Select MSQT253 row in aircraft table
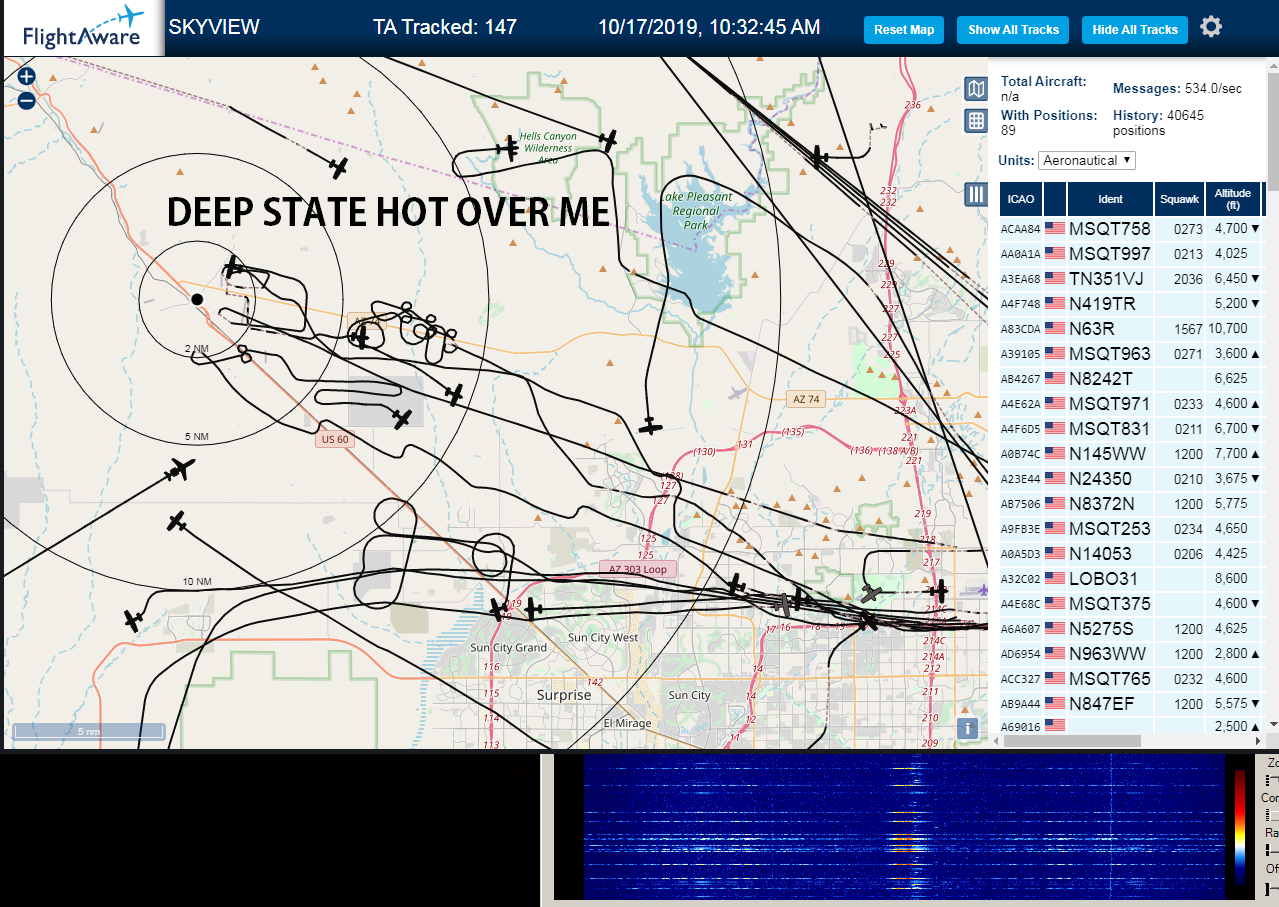The image size is (1279, 907). point(1131,528)
